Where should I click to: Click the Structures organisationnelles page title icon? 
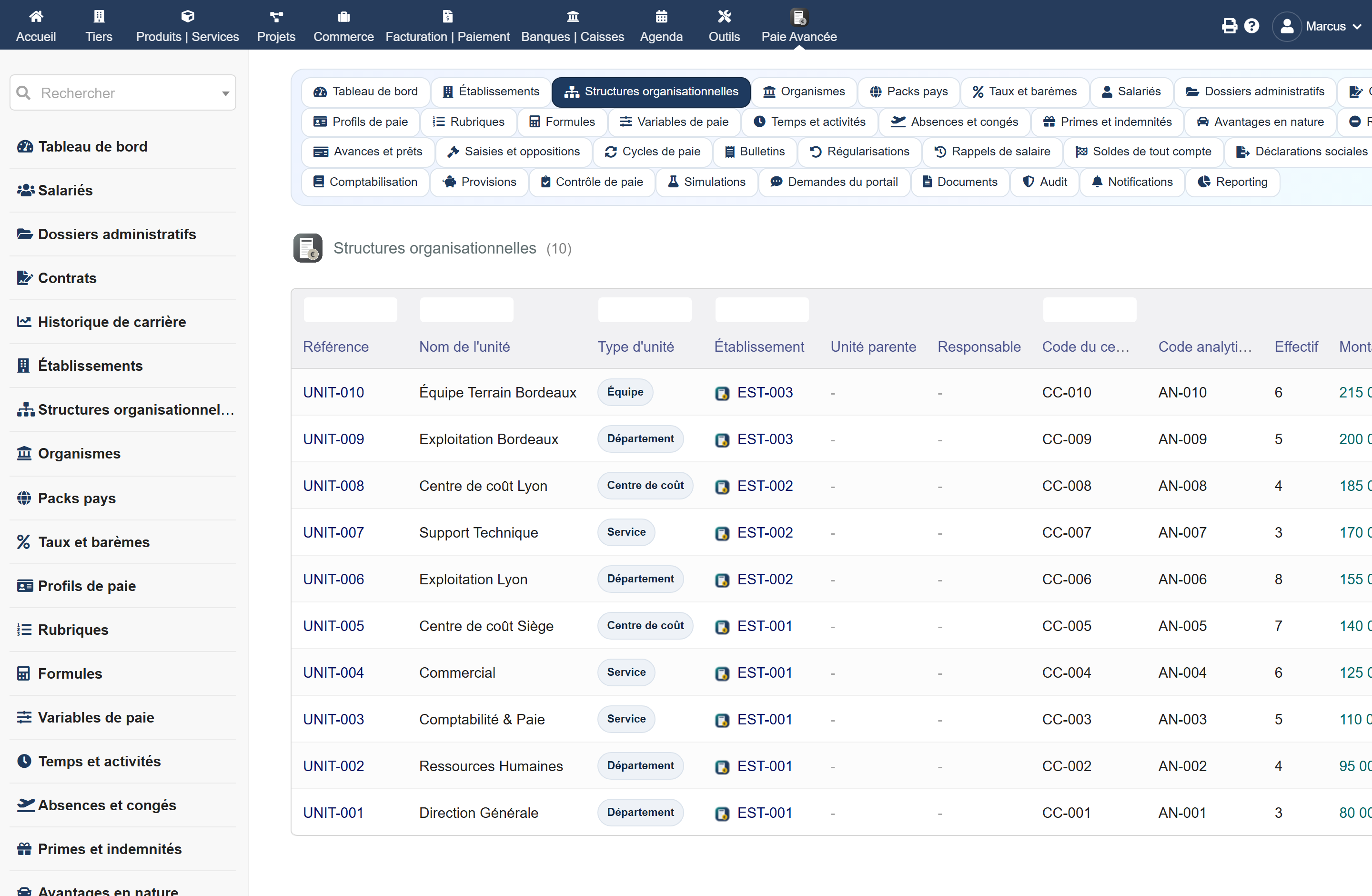[308, 248]
